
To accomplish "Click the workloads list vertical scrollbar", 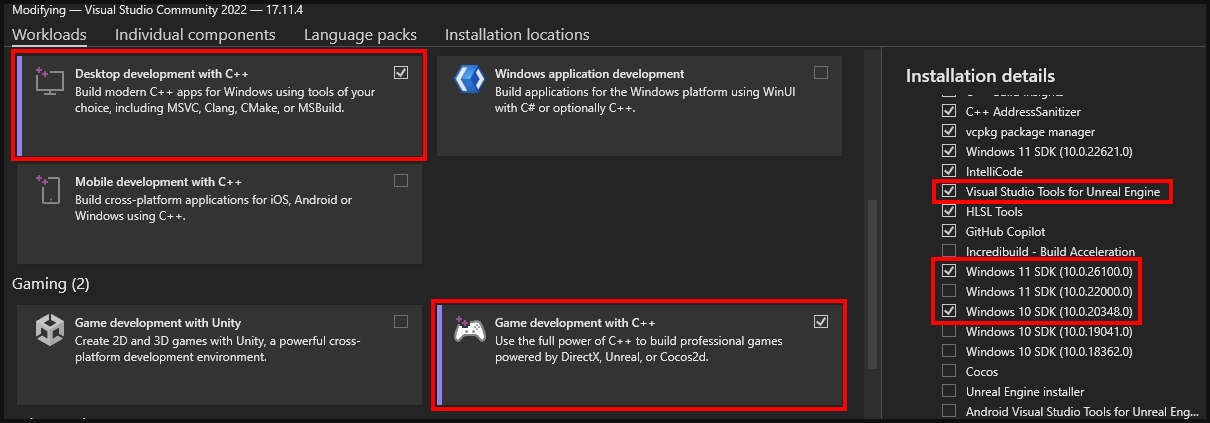I will tap(872, 285).
